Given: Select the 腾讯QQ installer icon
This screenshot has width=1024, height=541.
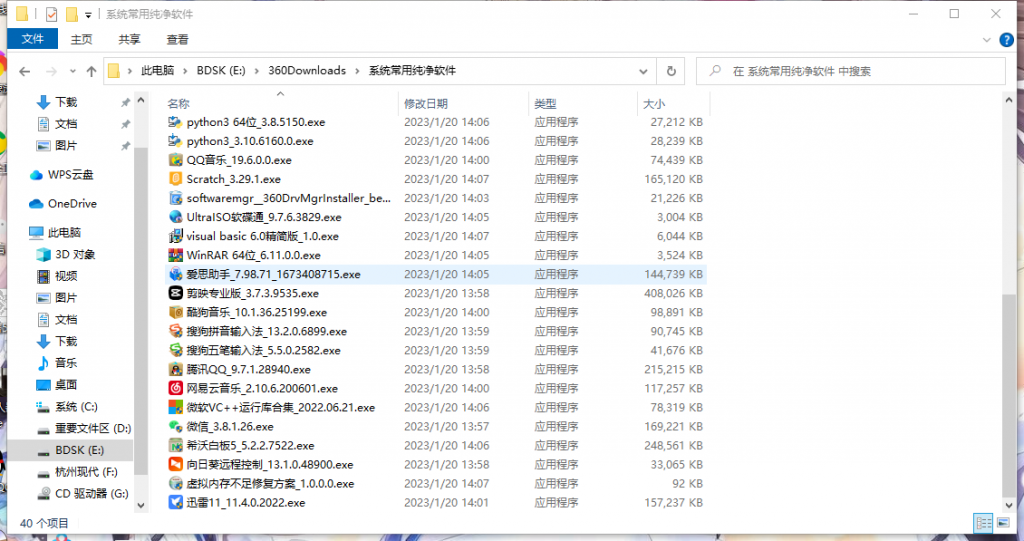Looking at the screenshot, I should click(175, 369).
